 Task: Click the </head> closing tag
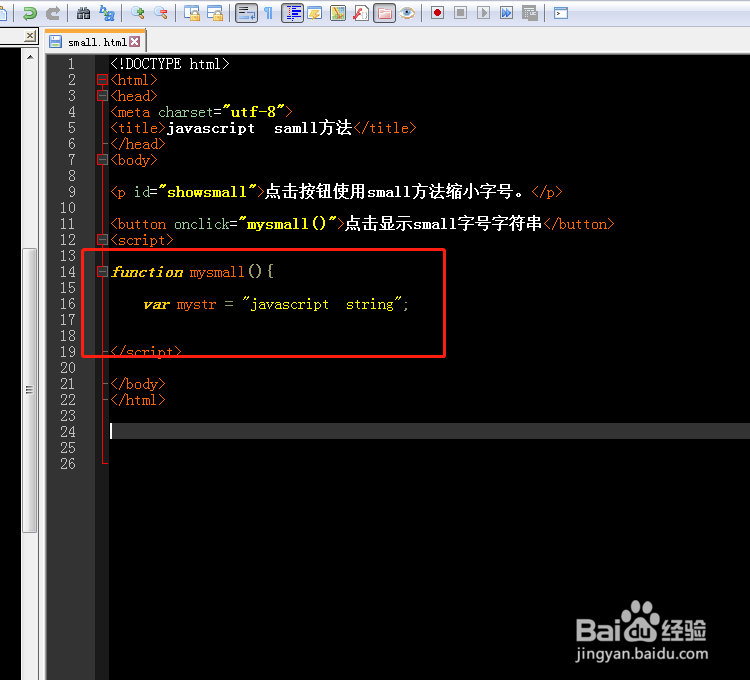(138, 144)
